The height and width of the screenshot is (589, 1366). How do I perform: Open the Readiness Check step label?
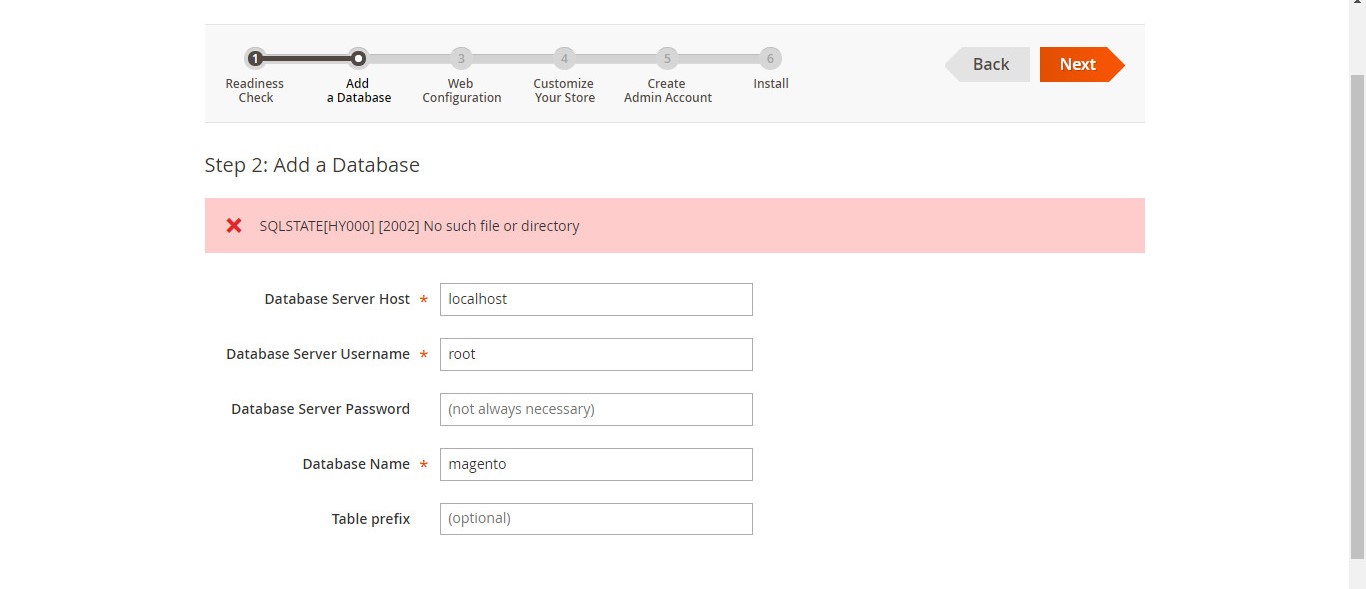pos(255,91)
